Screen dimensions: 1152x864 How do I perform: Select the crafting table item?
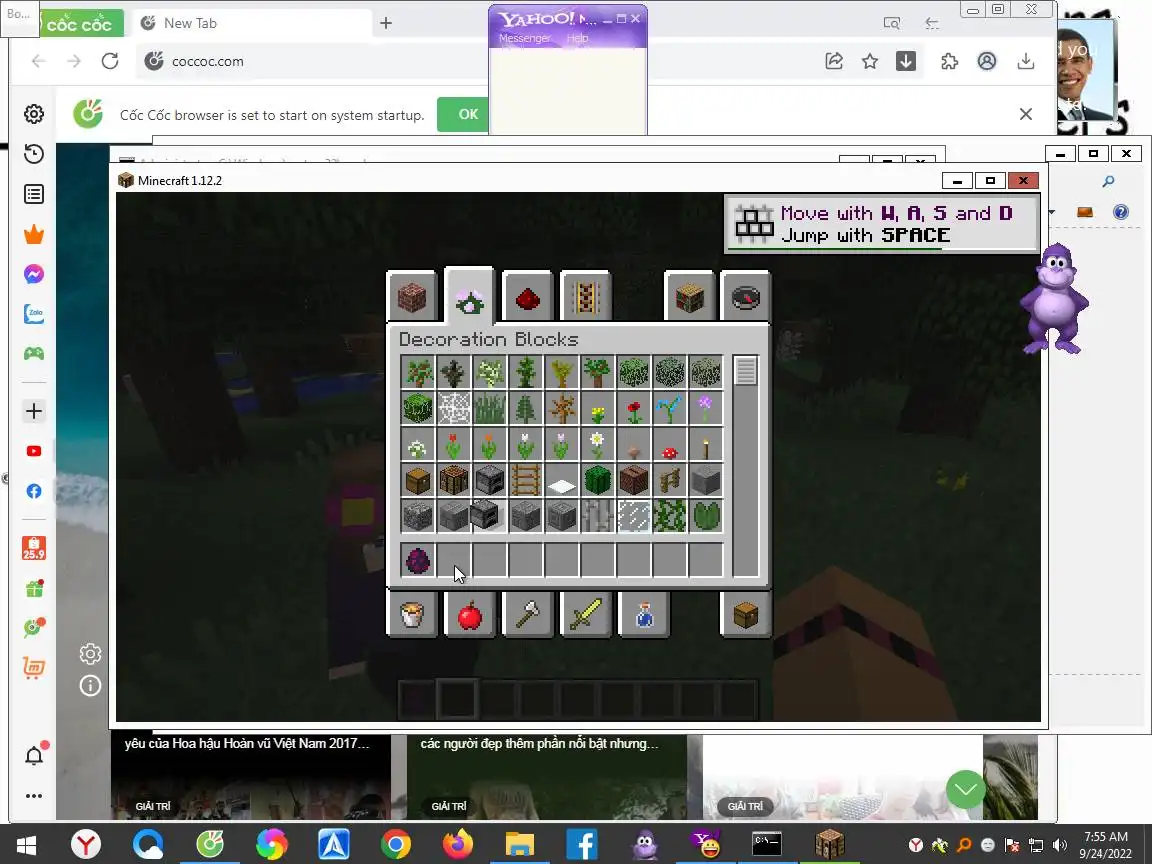pos(454,480)
